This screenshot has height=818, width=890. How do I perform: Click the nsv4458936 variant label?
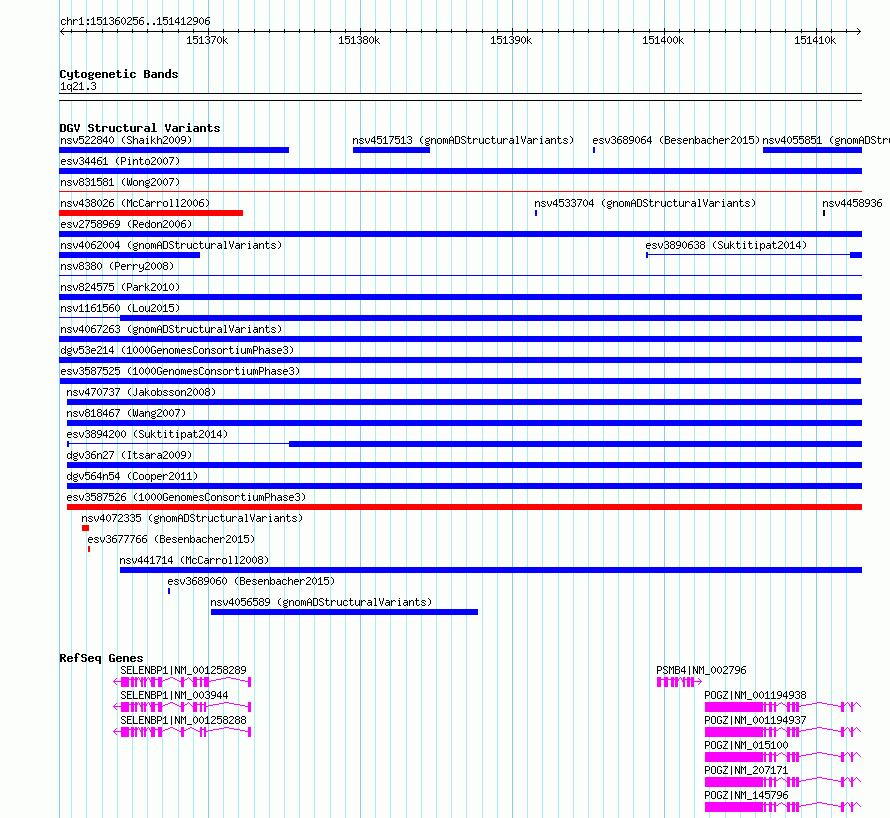point(853,203)
